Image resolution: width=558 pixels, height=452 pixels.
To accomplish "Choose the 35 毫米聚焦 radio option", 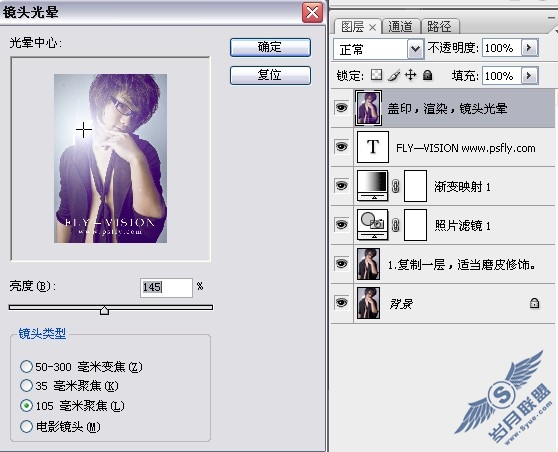I will coord(26,385).
